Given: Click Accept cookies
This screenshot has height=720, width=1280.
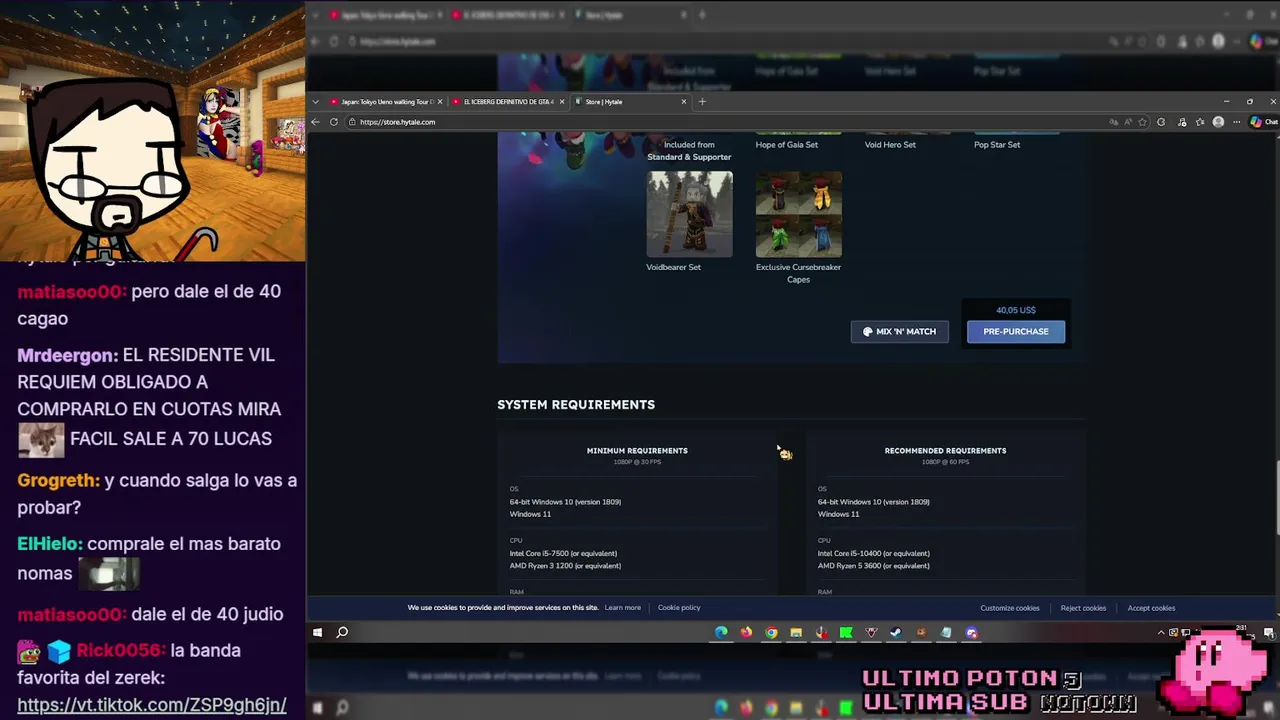Looking at the screenshot, I should [1151, 608].
